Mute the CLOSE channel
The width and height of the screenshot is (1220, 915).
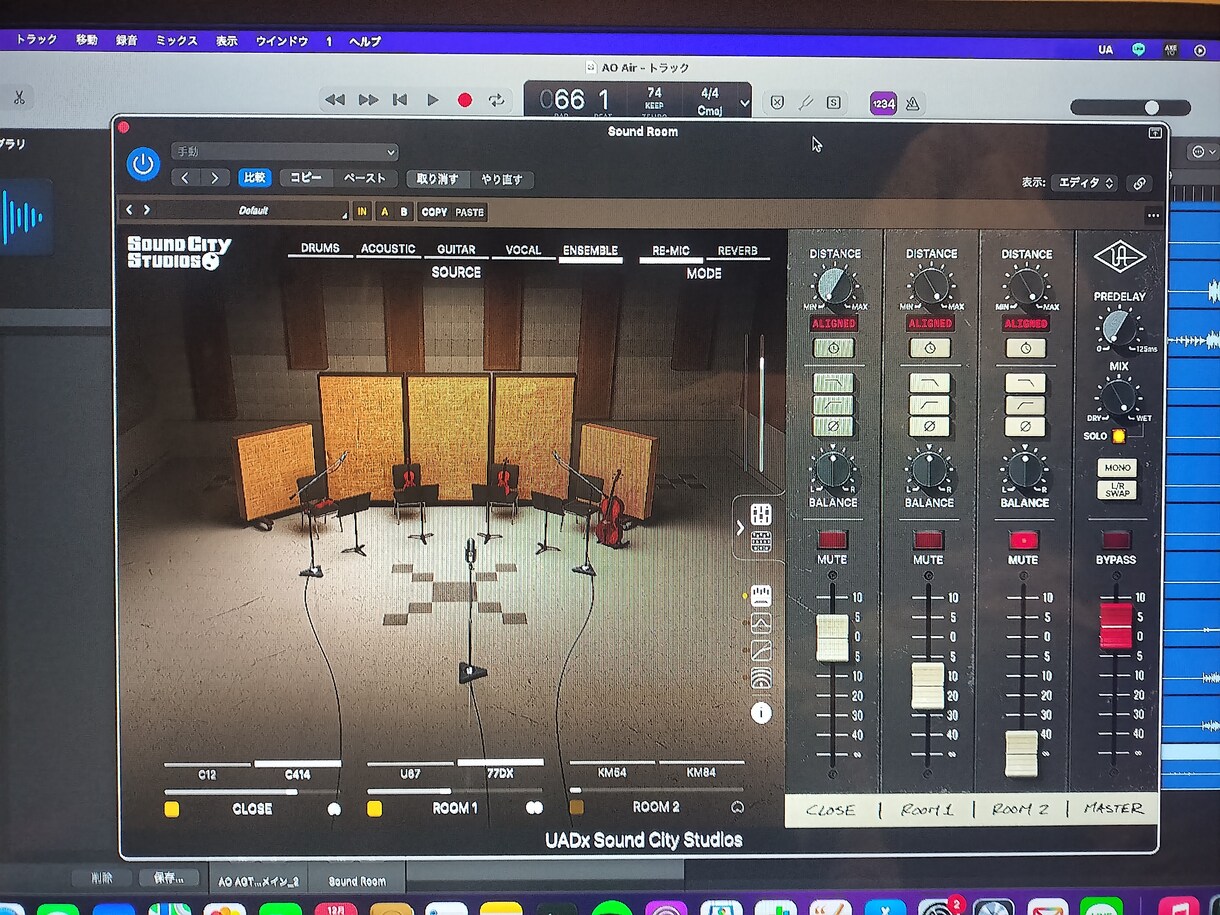coord(831,539)
